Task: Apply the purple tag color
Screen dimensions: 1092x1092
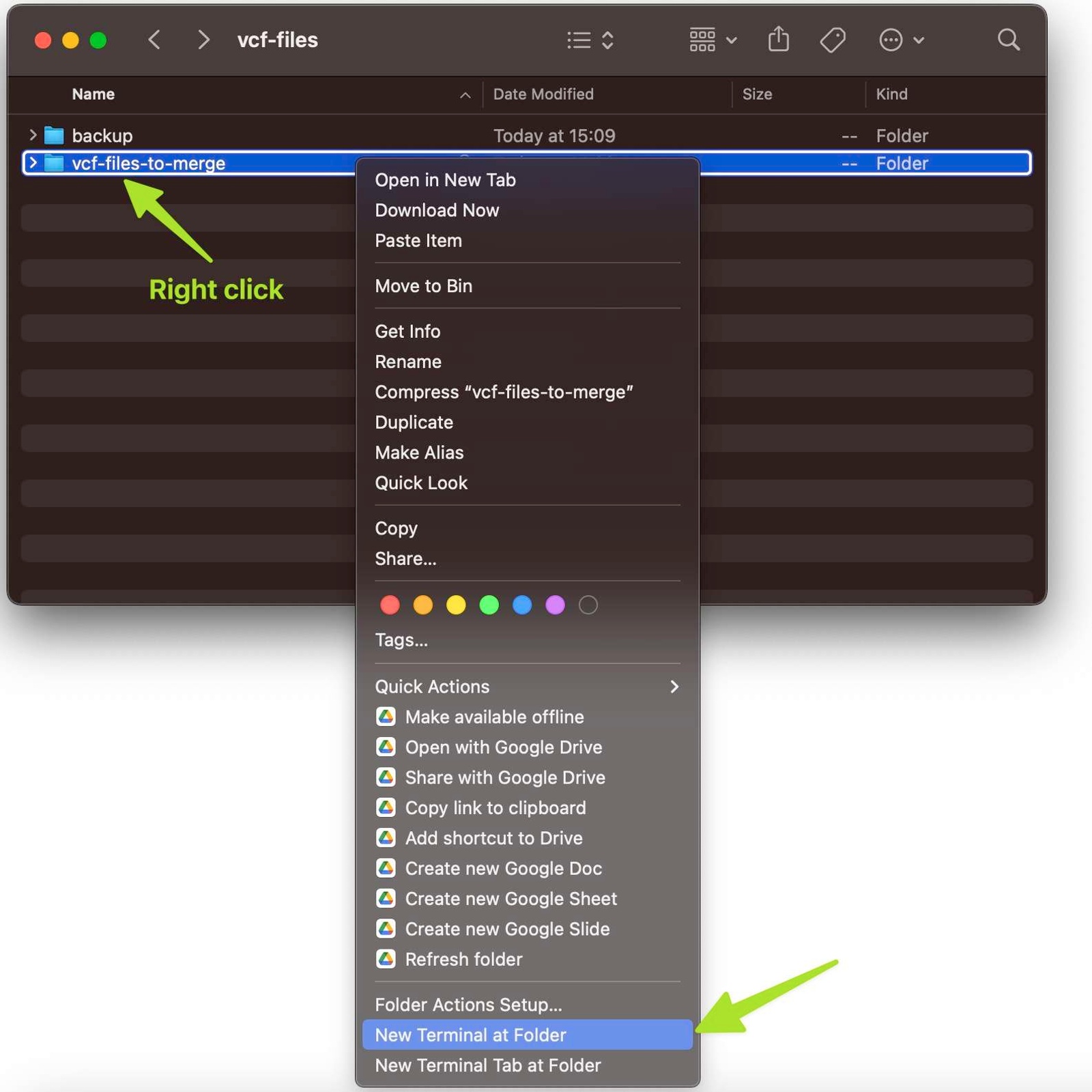Action: [556, 605]
